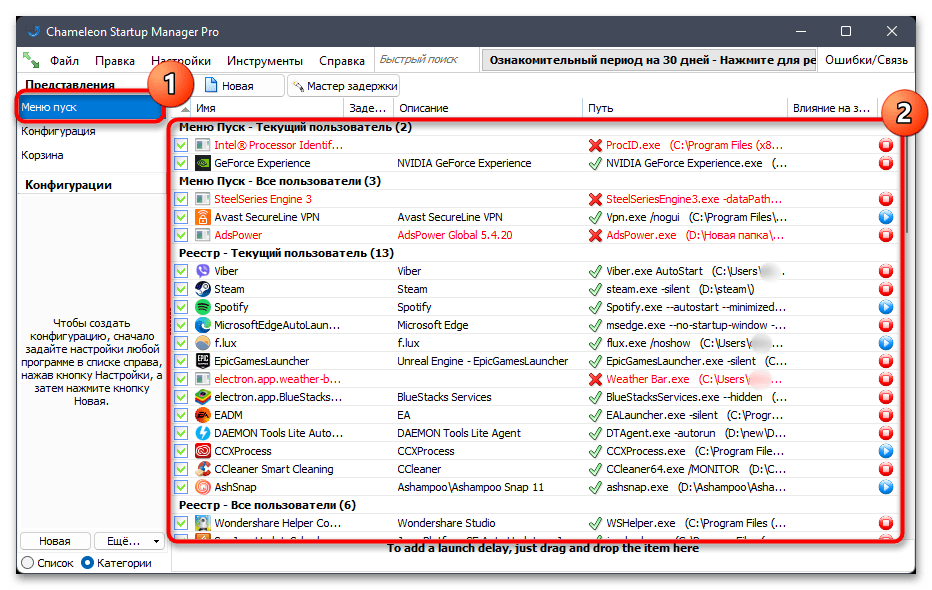Click the EA icon next to EADM
The width and height of the screenshot is (932, 590).
click(x=203, y=415)
